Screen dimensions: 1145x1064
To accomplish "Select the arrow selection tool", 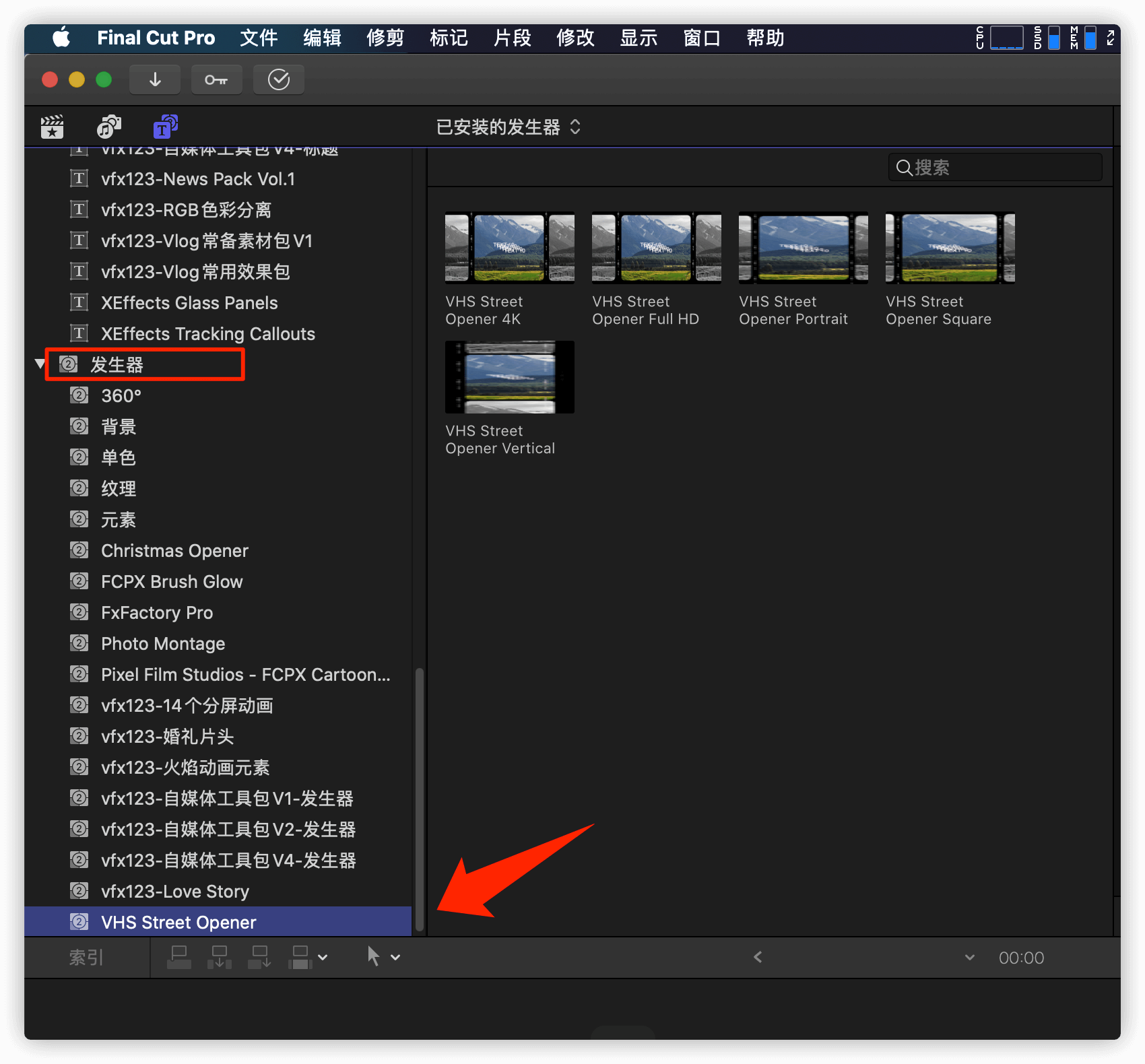I will [x=373, y=956].
